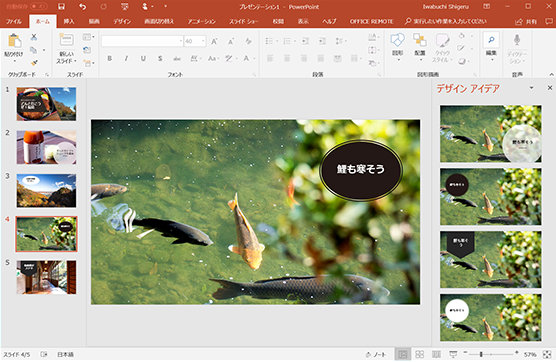Click the Format Painter brush icon
This screenshot has width=556, height=362.
tap(34, 63)
